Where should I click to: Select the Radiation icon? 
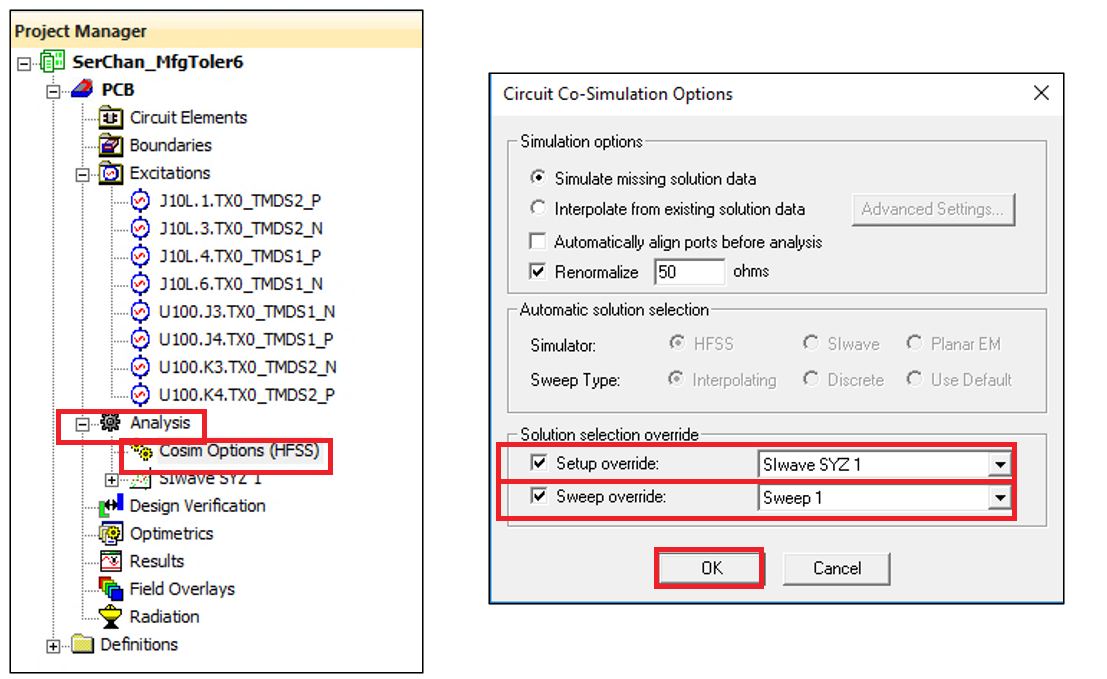click(x=113, y=617)
